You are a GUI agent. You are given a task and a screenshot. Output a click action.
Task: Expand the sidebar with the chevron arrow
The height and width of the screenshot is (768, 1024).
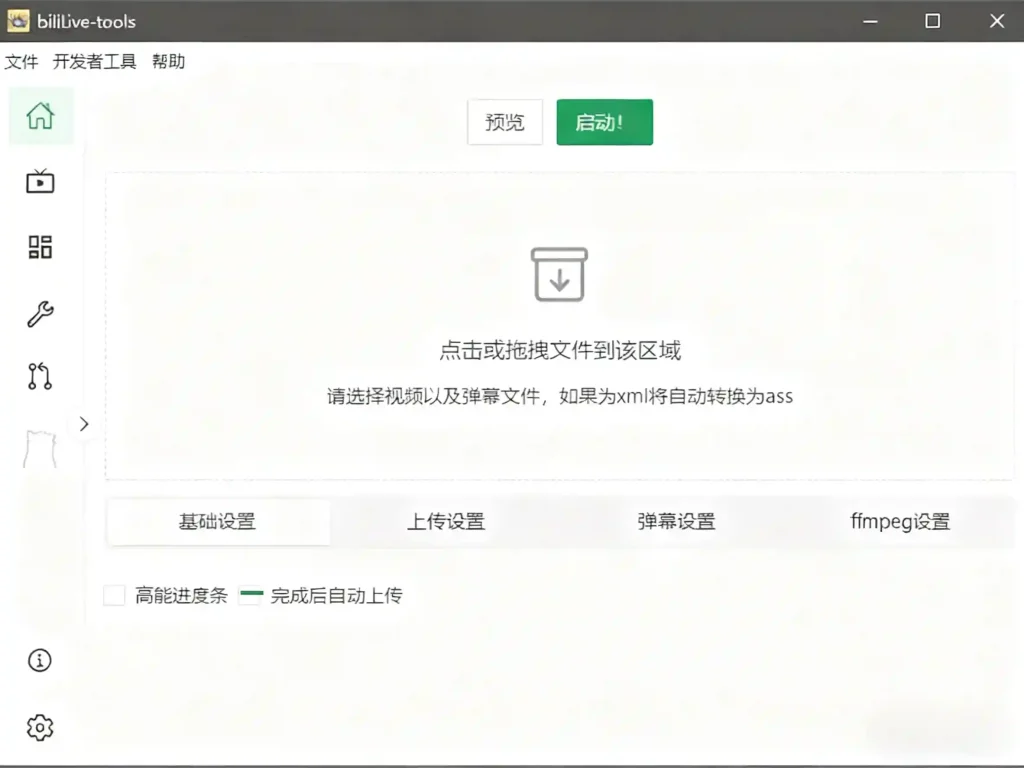coord(84,423)
